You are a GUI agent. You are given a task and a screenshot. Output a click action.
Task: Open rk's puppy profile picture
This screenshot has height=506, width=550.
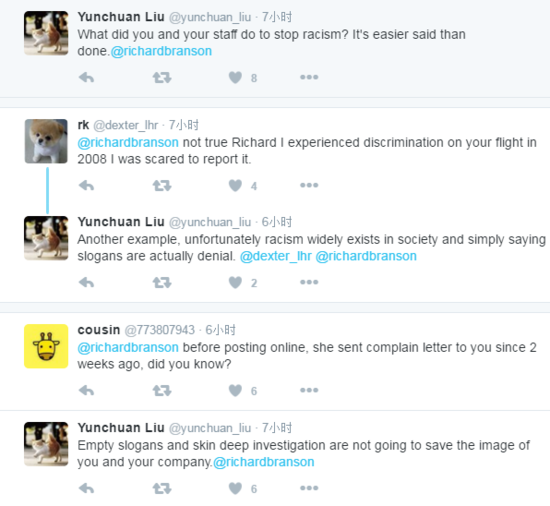(x=46, y=141)
